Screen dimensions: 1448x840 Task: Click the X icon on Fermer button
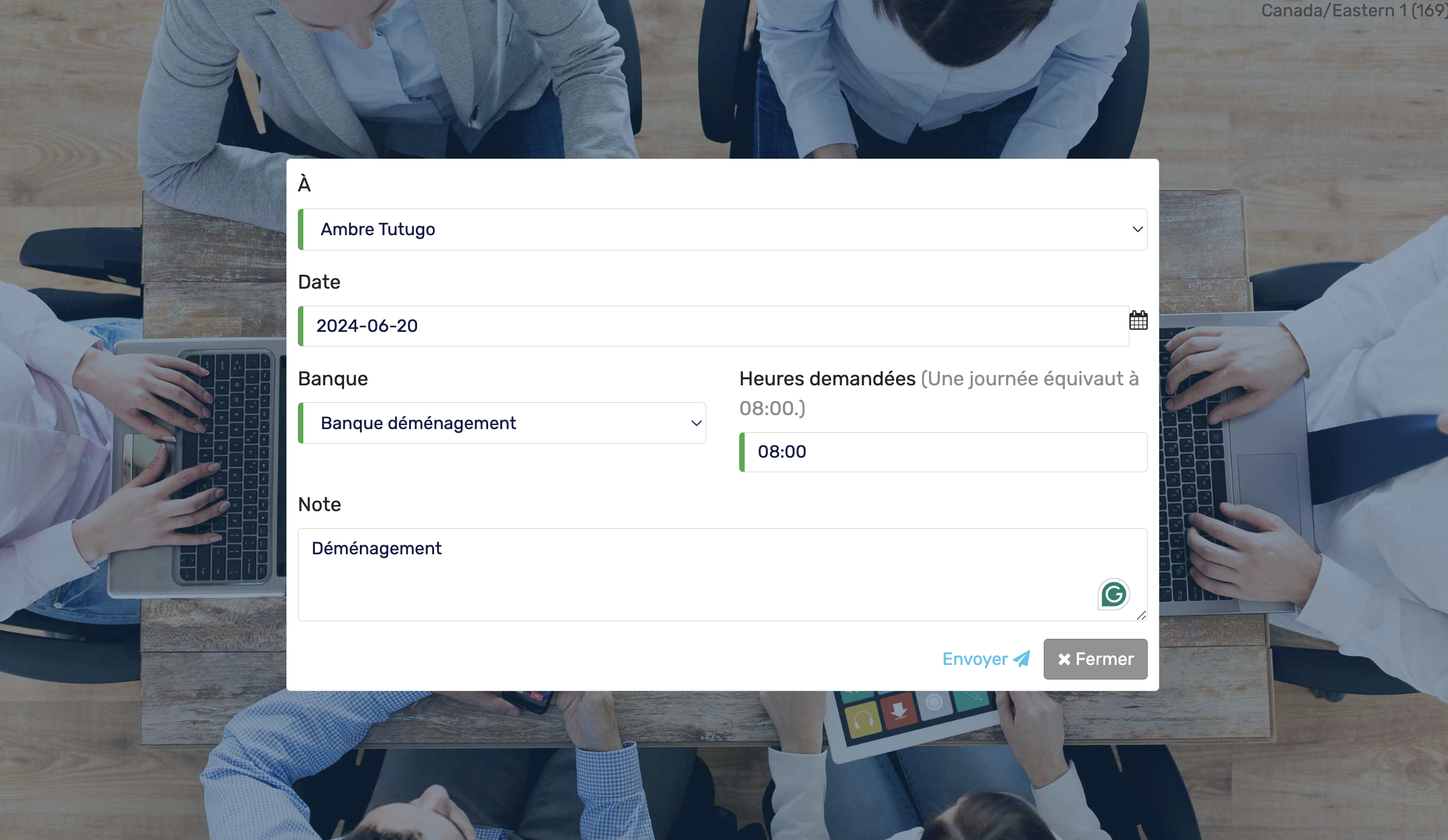[1064, 659]
